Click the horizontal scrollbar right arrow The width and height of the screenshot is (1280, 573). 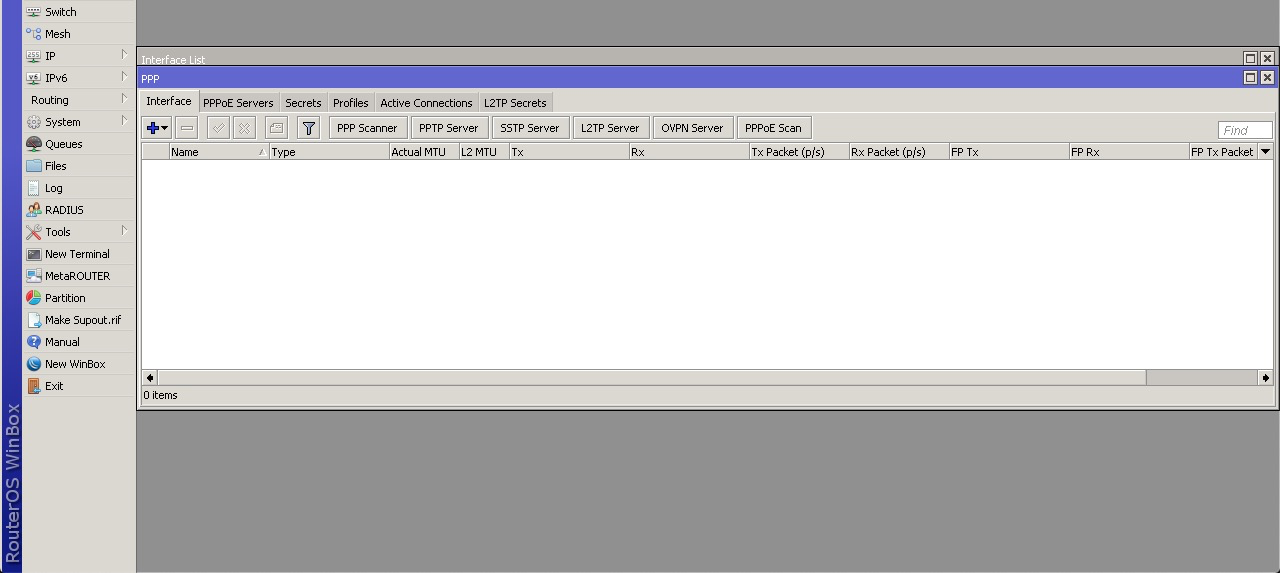tap(1265, 378)
